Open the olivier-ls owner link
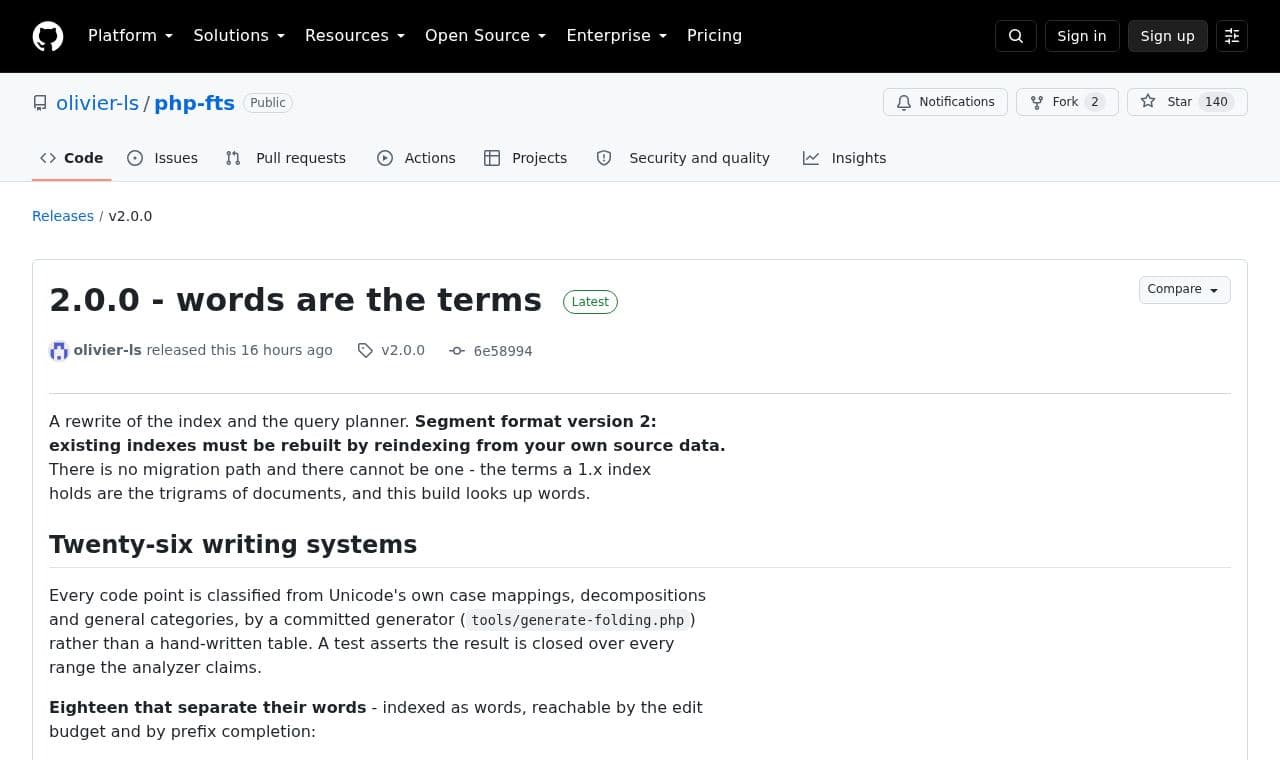This screenshot has width=1280, height=760. click(97, 103)
